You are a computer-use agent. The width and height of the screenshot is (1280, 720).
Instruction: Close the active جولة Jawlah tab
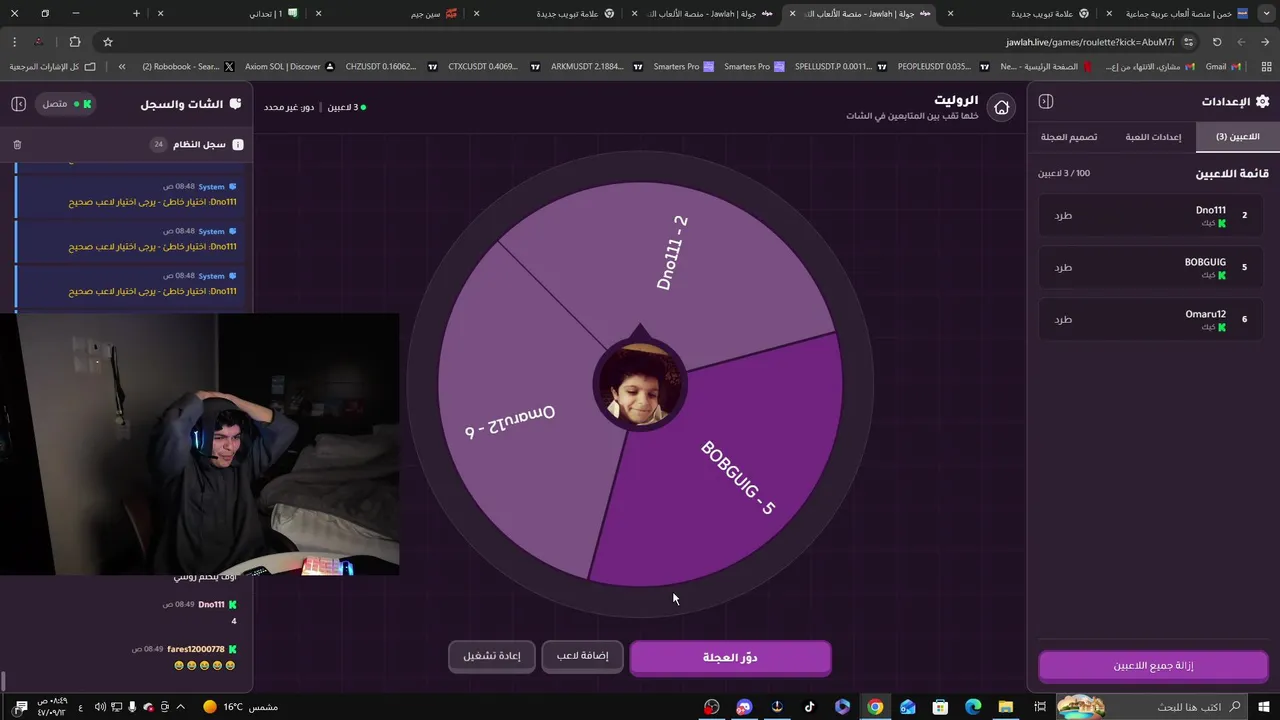[792, 13]
